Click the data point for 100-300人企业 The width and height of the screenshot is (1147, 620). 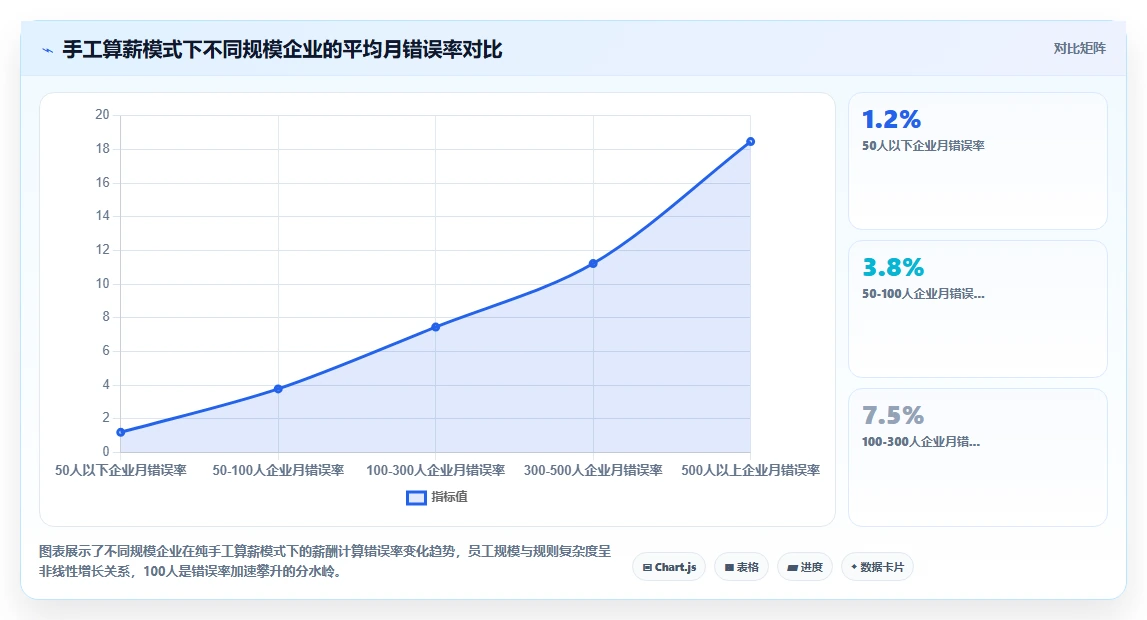point(435,327)
